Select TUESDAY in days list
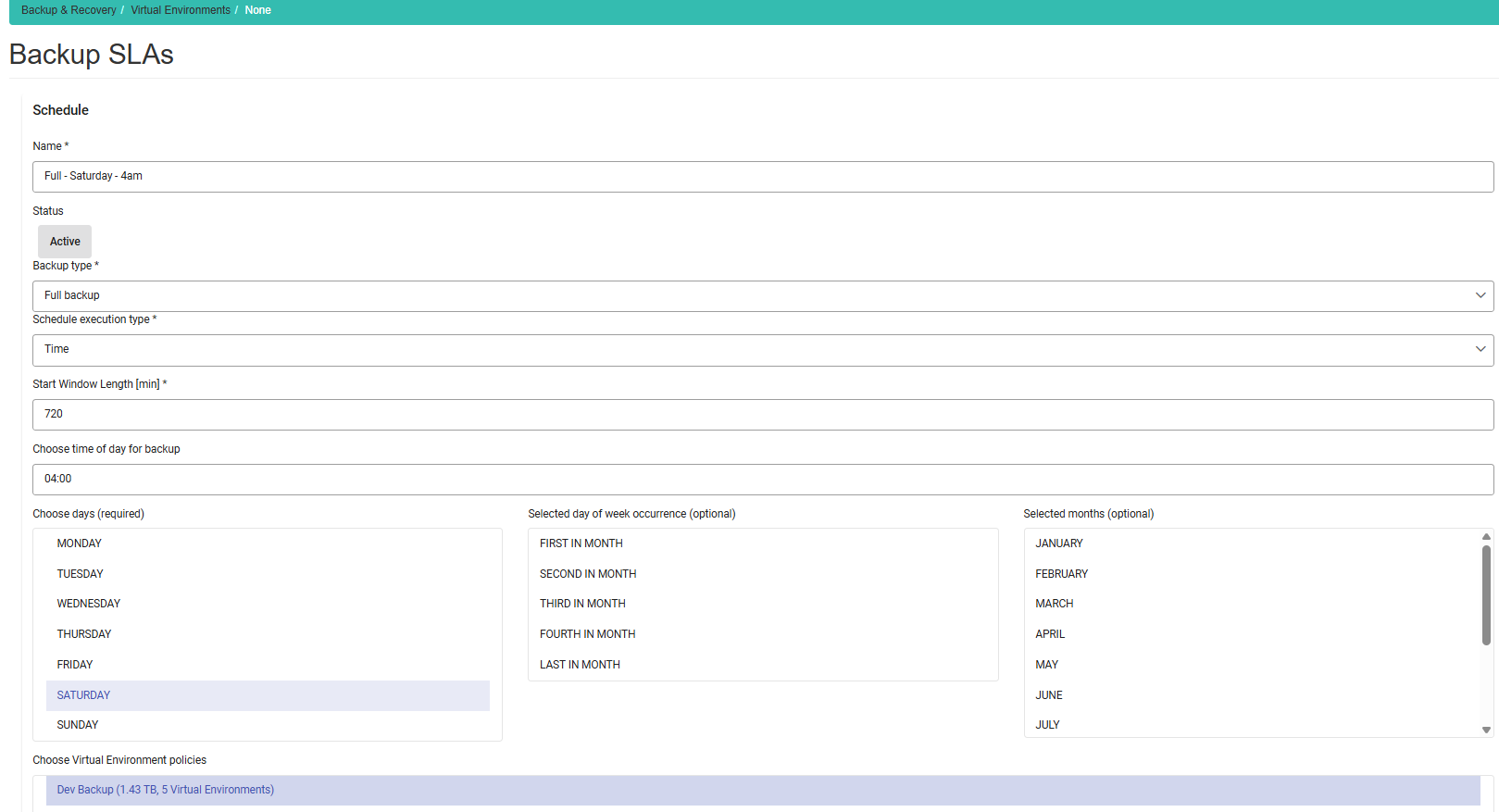This screenshot has width=1499, height=812. [x=268, y=574]
